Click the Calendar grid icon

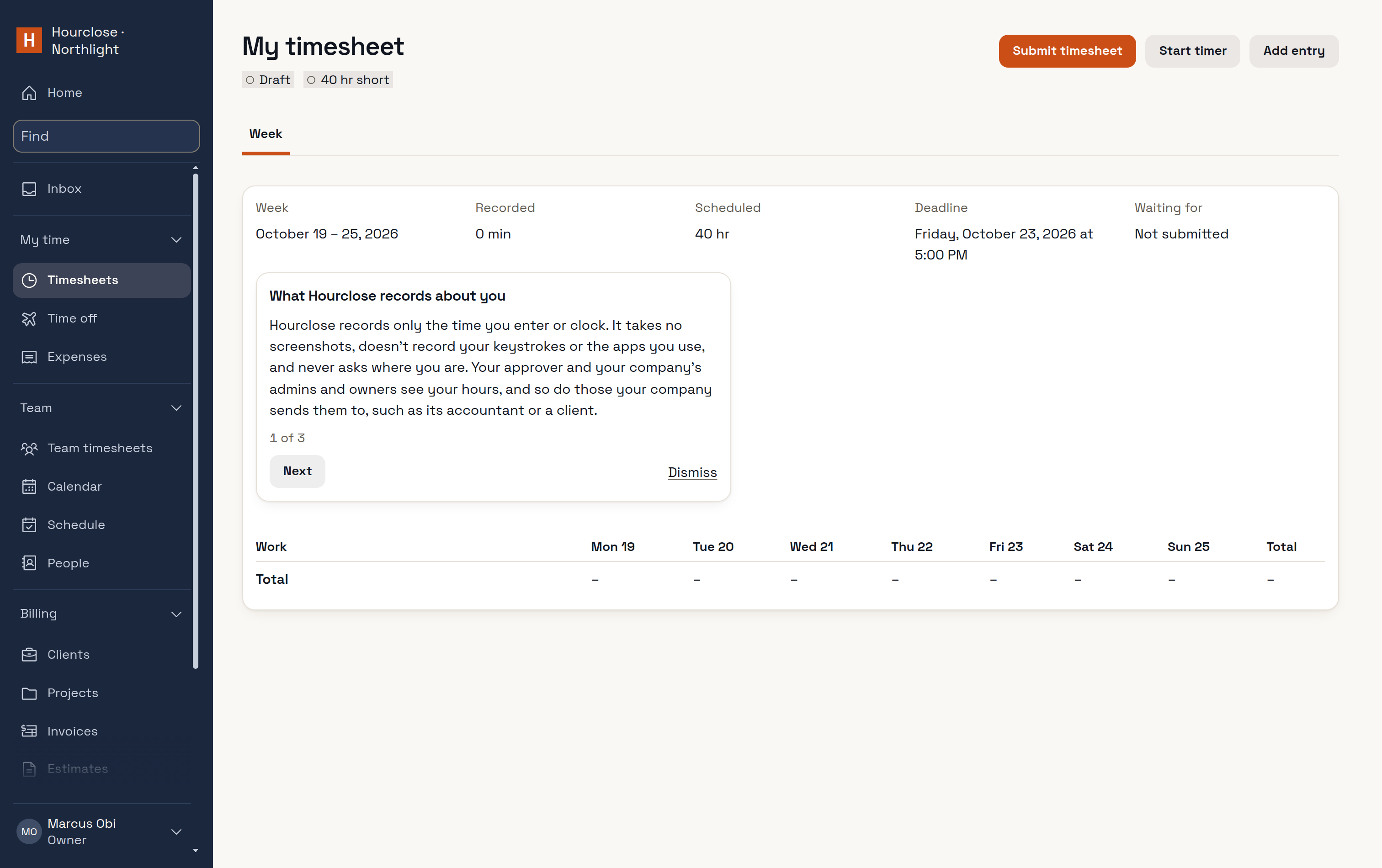29,487
